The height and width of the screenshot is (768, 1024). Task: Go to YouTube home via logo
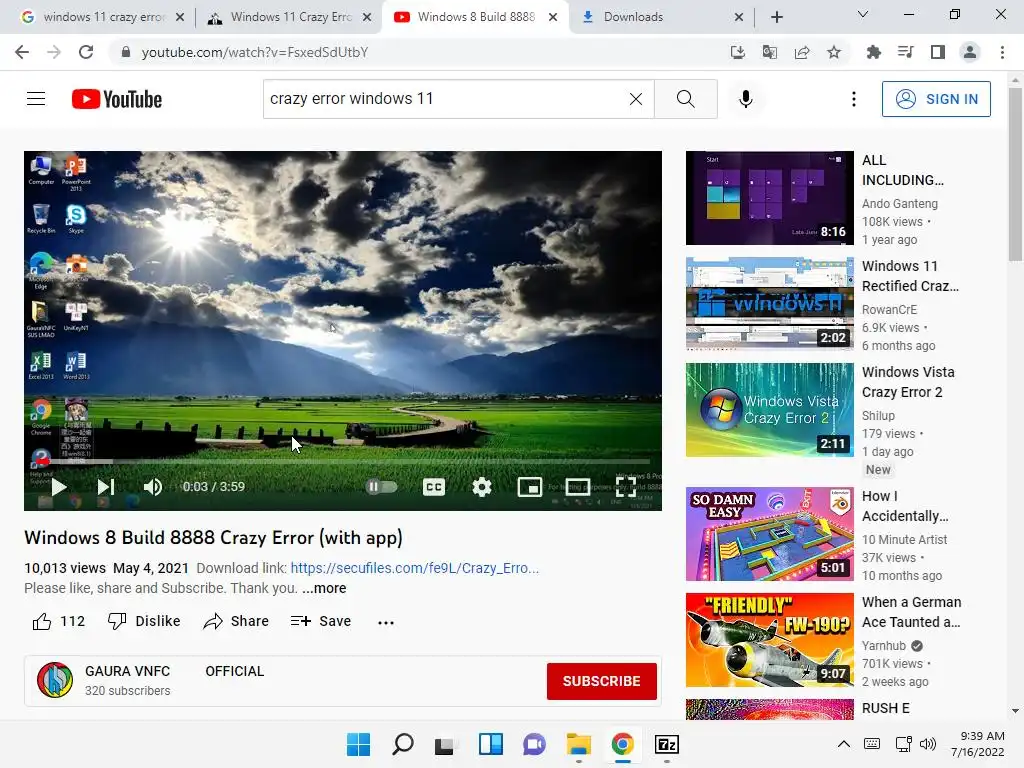(x=117, y=99)
